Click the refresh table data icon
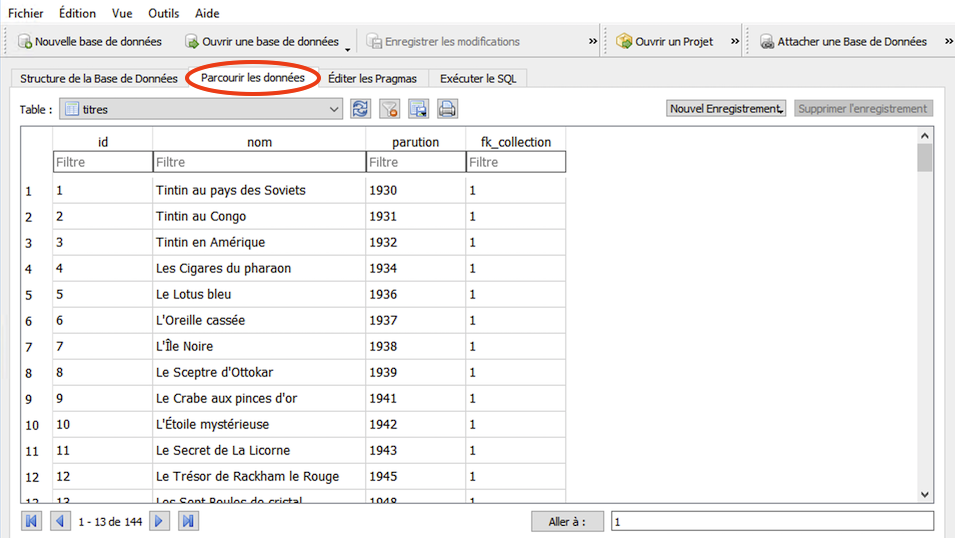This screenshot has height=538, width=955. click(361, 109)
